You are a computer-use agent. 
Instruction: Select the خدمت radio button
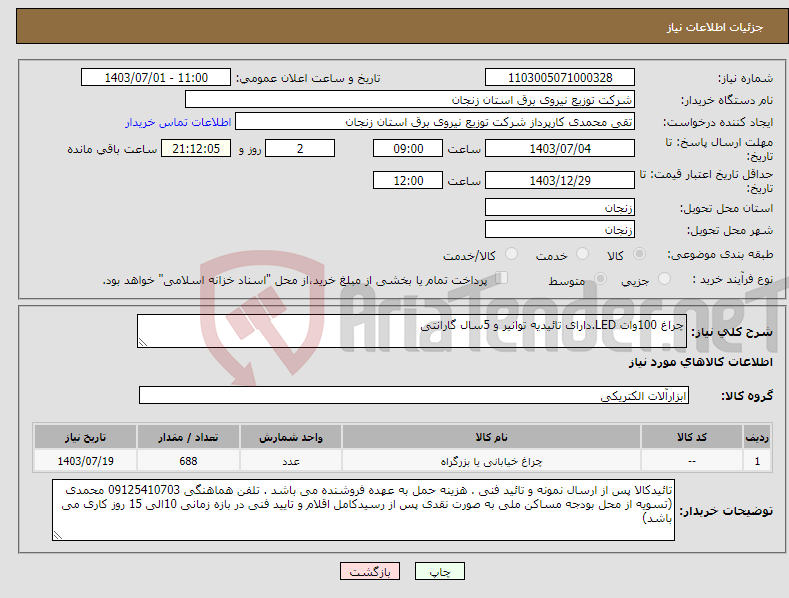[582, 254]
